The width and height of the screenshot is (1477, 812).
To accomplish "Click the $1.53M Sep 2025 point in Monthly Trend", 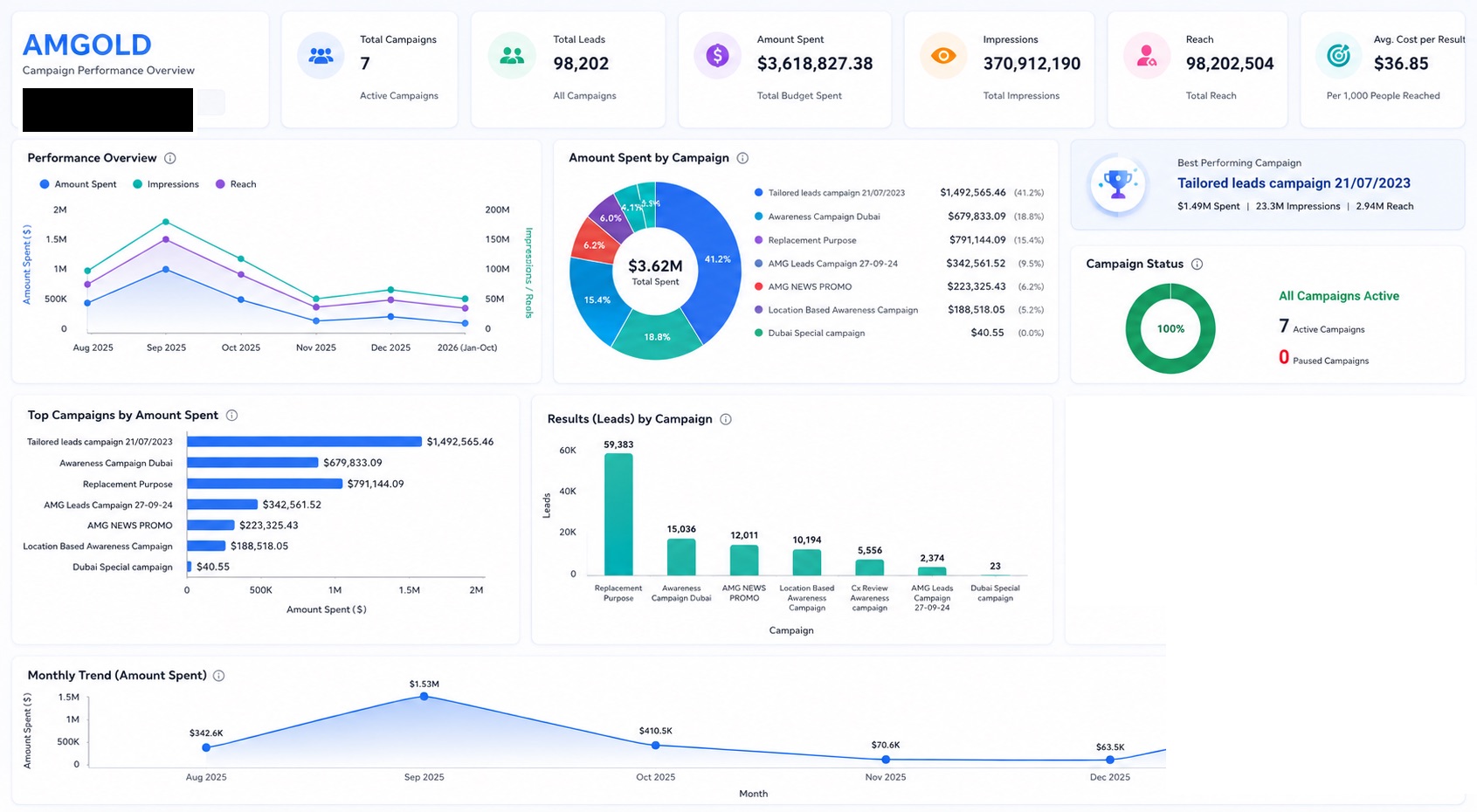I will [x=424, y=696].
